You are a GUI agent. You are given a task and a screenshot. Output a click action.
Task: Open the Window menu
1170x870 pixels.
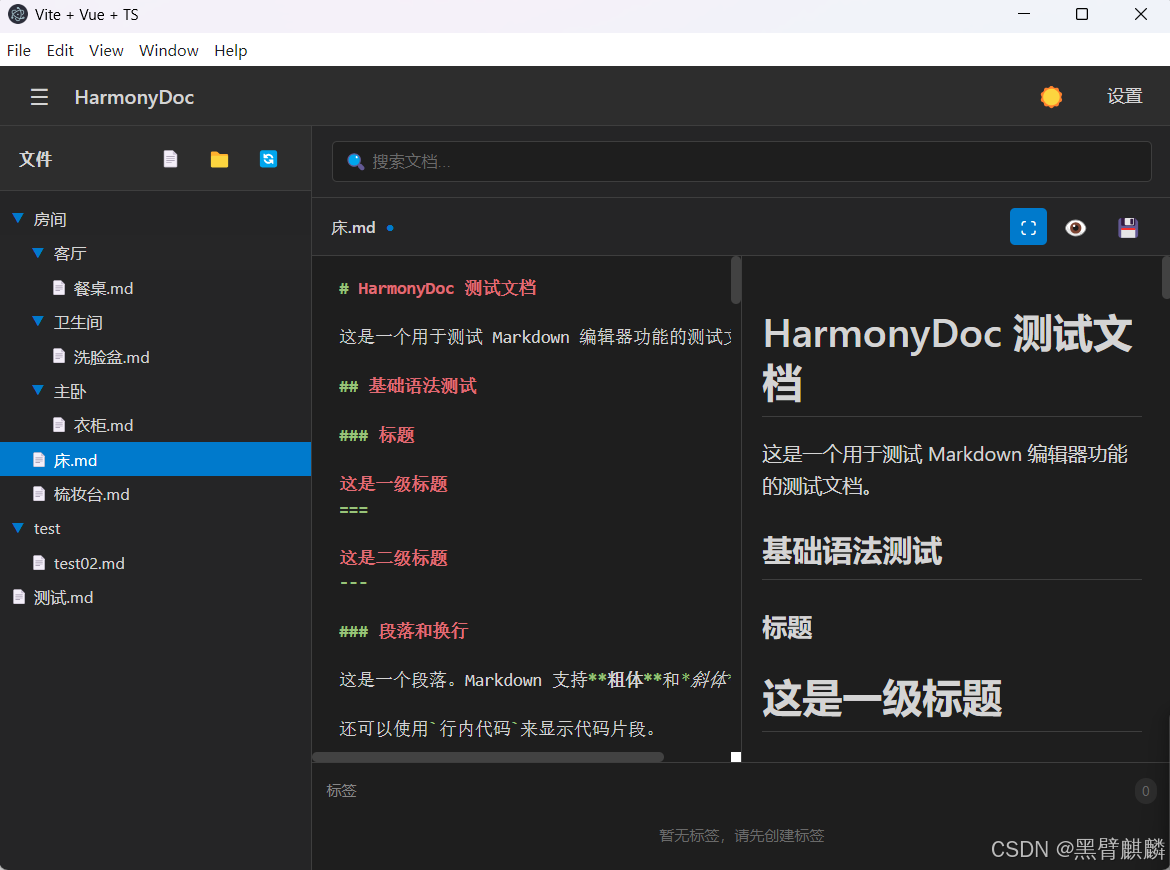(169, 51)
